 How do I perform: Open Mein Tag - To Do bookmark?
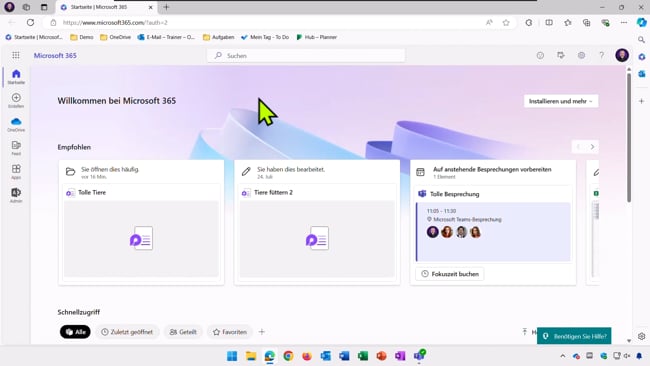pos(265,37)
